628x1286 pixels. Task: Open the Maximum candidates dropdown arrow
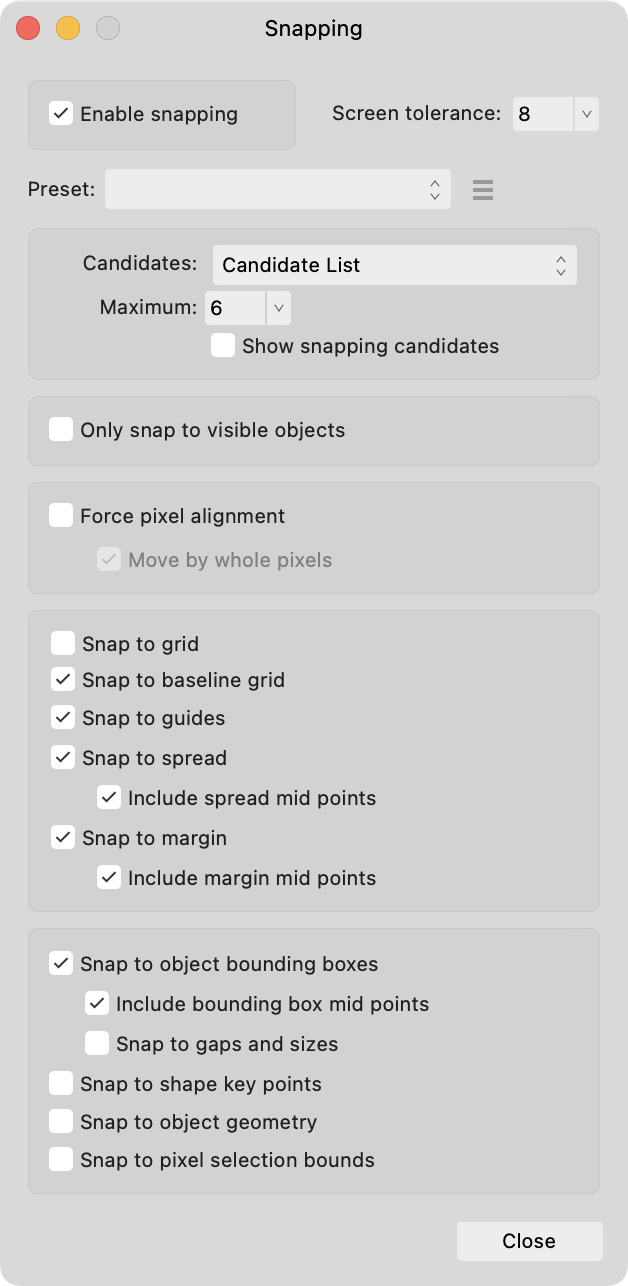click(x=278, y=308)
